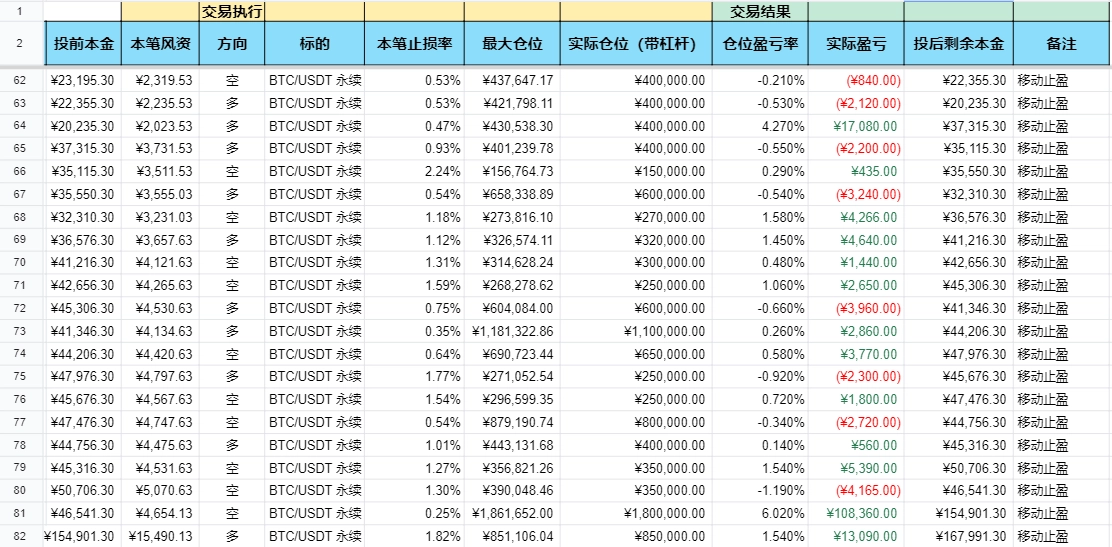The image size is (1112, 547).
Task: Select the (¥3,960.00) loss cell
Action: [856, 309]
